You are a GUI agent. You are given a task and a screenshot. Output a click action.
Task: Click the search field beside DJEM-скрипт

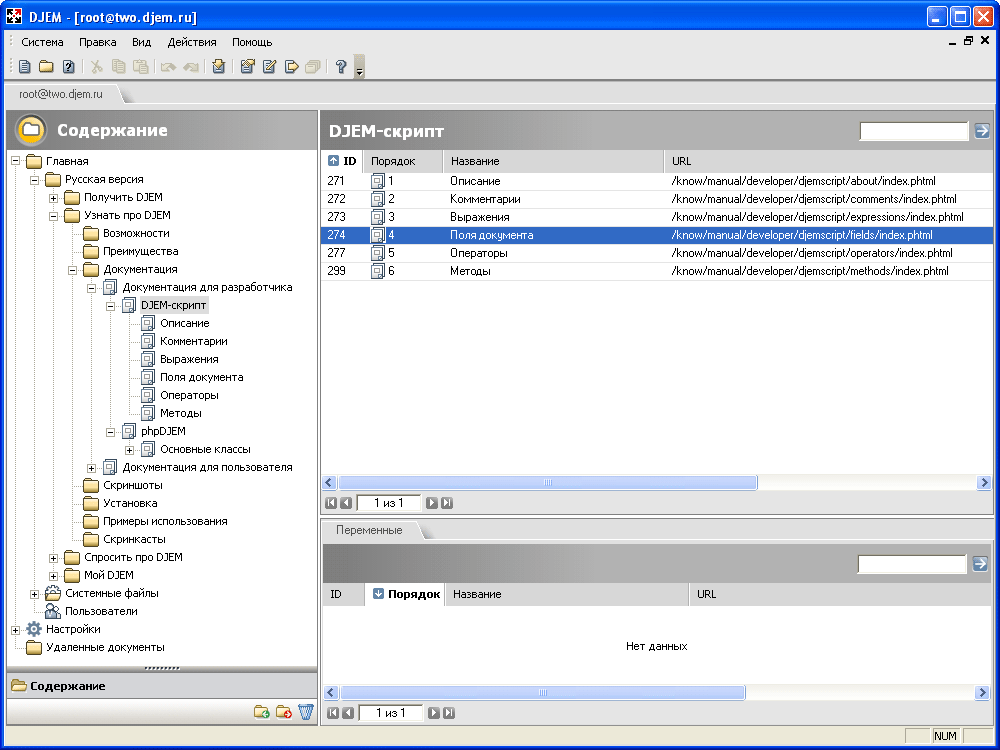[914, 131]
